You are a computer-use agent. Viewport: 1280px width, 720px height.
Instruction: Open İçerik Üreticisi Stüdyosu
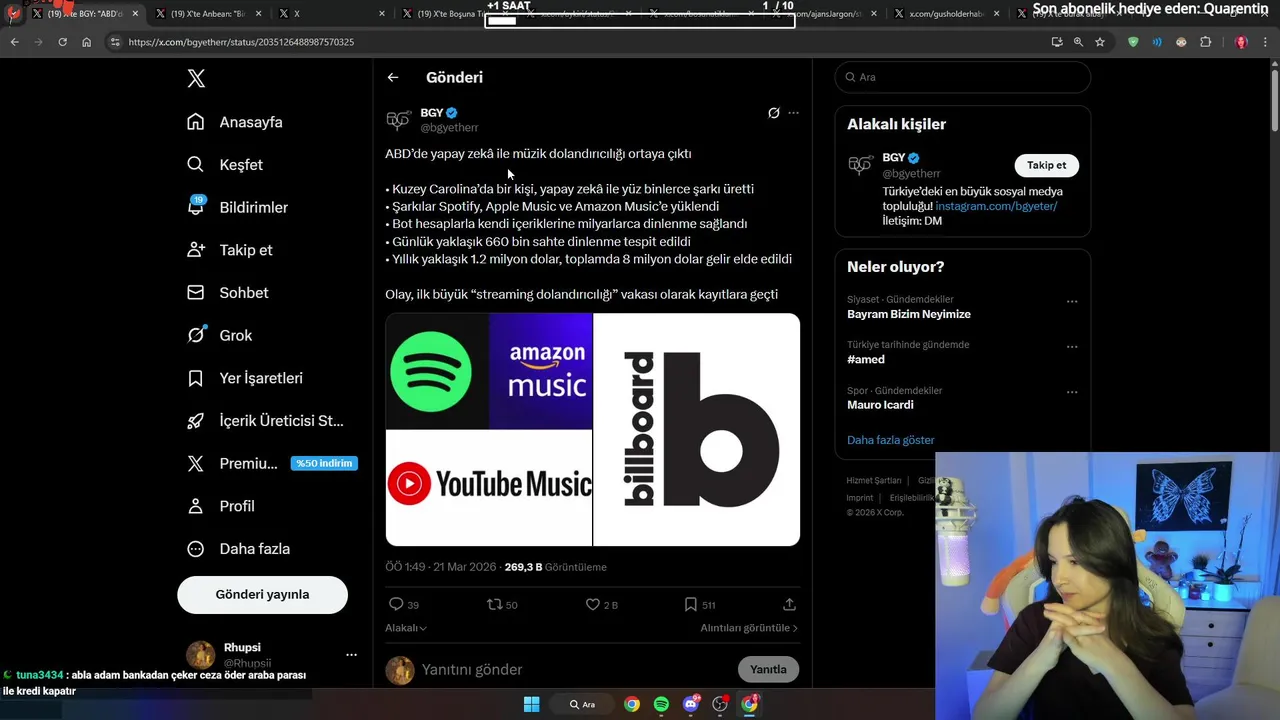(265, 421)
